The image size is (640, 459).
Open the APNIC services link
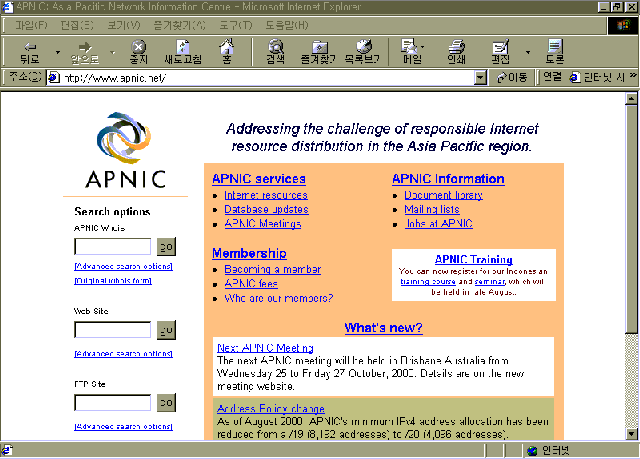coord(259,179)
